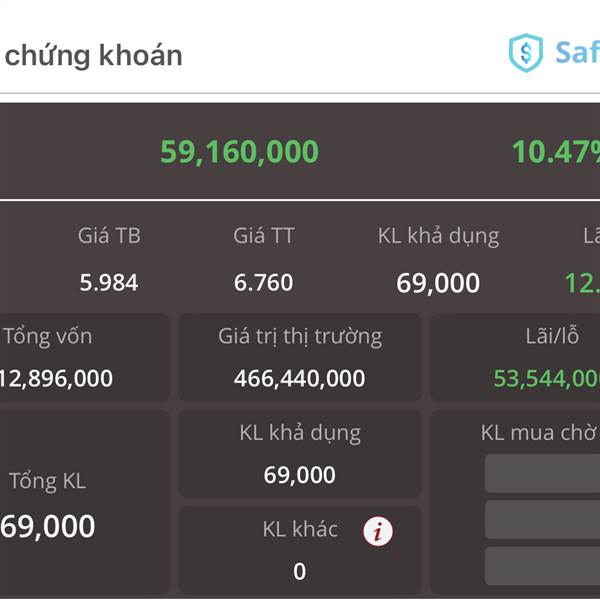Viewport: 600px width, 600px height.
Task: Select the KL khả dụng 69,000 card
Action: [x=300, y=454]
